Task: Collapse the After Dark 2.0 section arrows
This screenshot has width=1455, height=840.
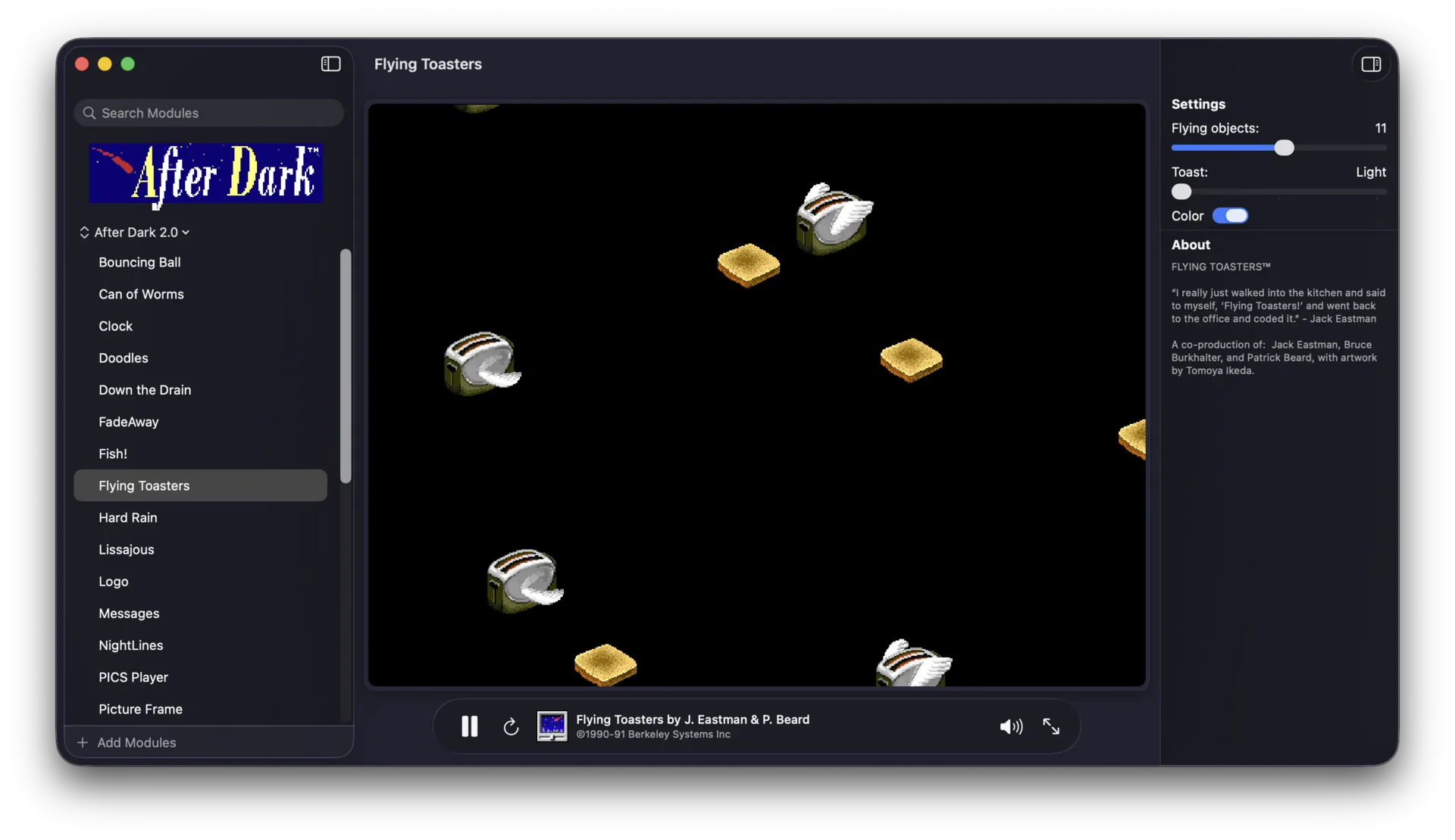Action: pyautogui.click(x=84, y=233)
